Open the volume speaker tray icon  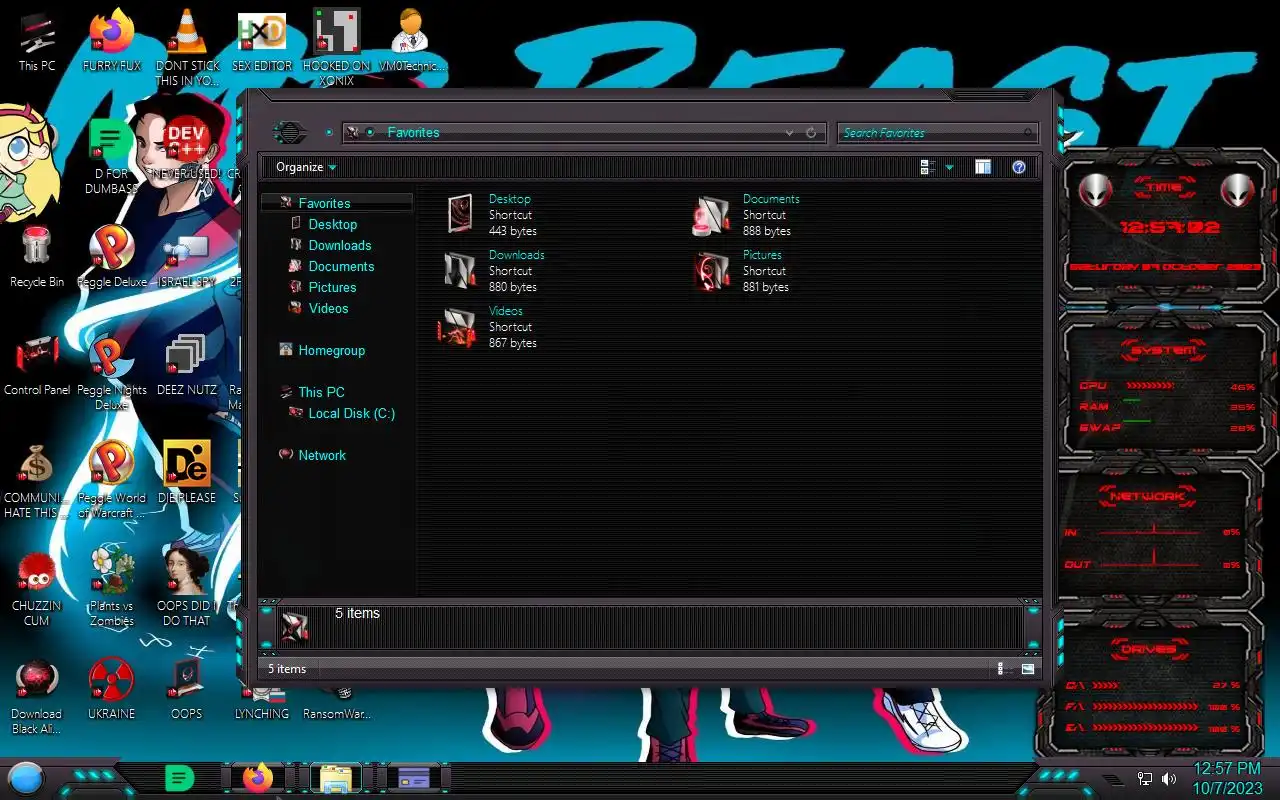(1168, 778)
